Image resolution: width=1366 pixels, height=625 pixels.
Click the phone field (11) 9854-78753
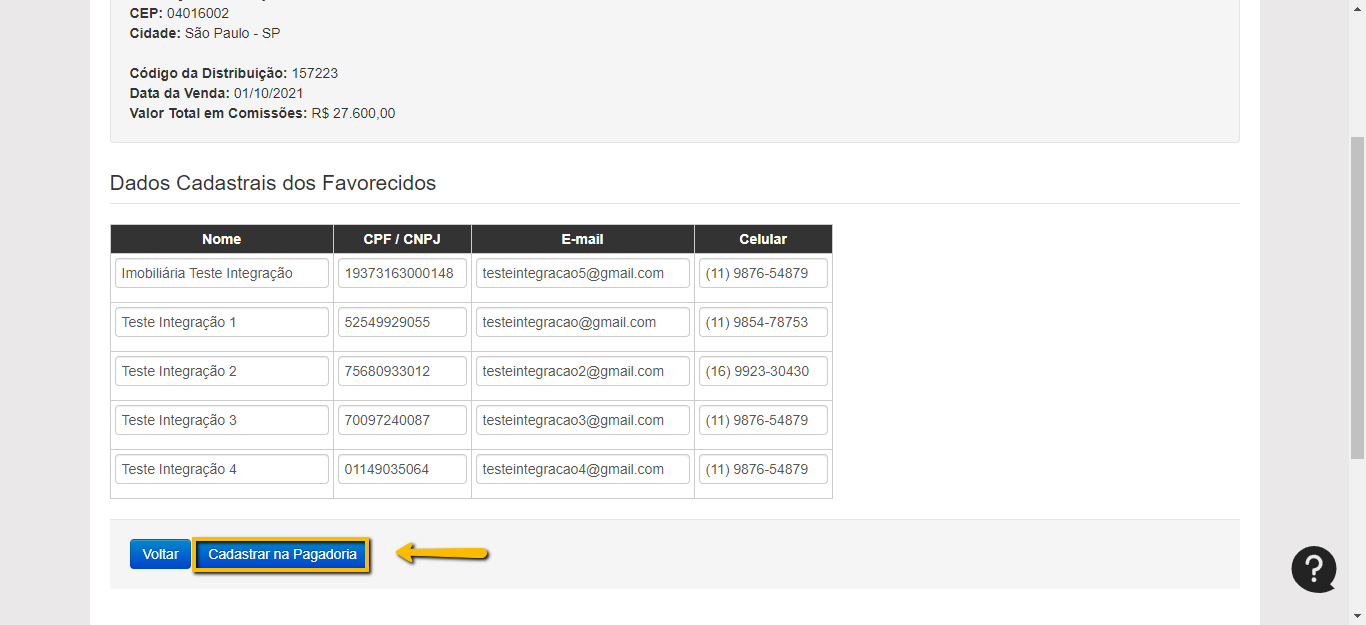(x=762, y=322)
